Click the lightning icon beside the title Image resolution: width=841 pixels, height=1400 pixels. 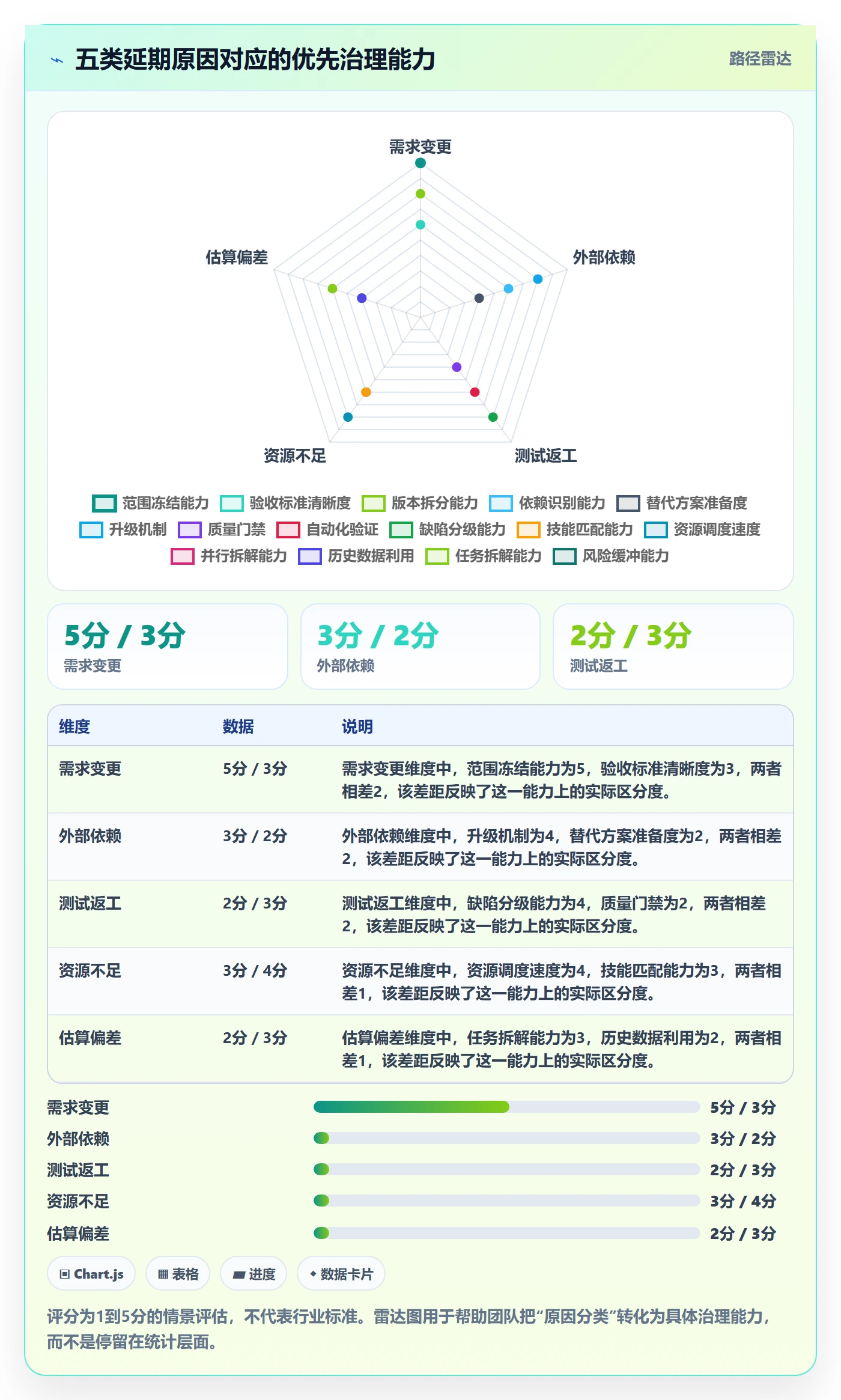click(x=57, y=60)
